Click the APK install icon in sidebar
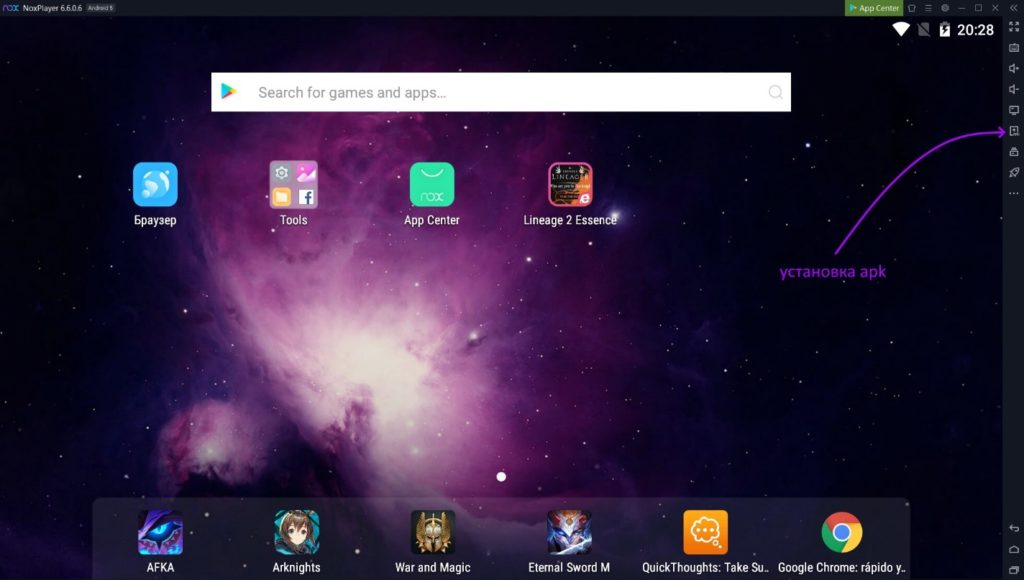The image size is (1024, 580). [x=1013, y=131]
